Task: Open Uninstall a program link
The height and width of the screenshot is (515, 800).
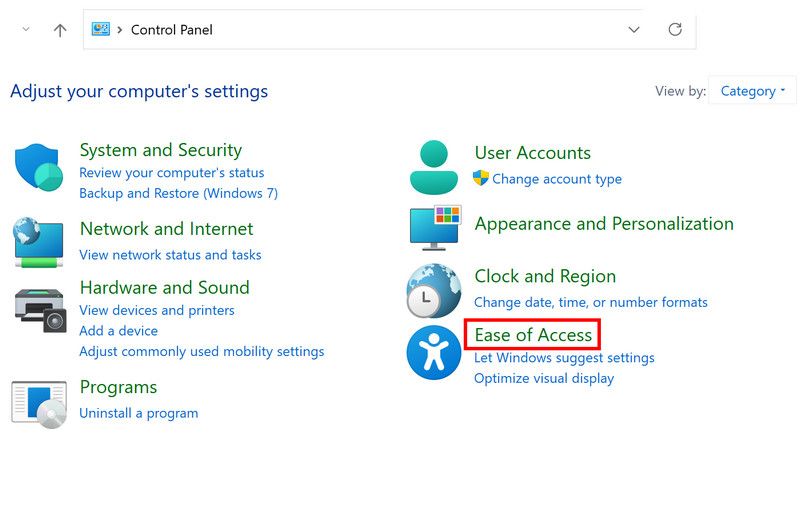Action: (x=138, y=413)
